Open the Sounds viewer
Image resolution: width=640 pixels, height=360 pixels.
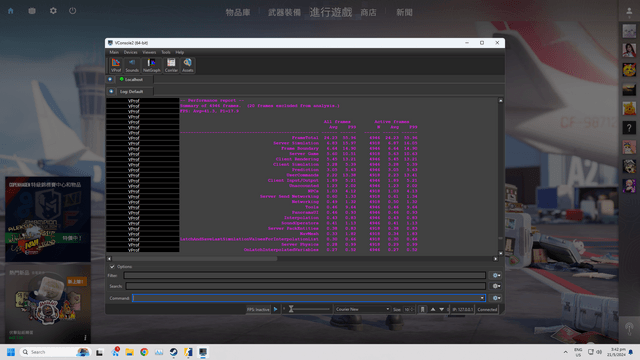(132, 65)
